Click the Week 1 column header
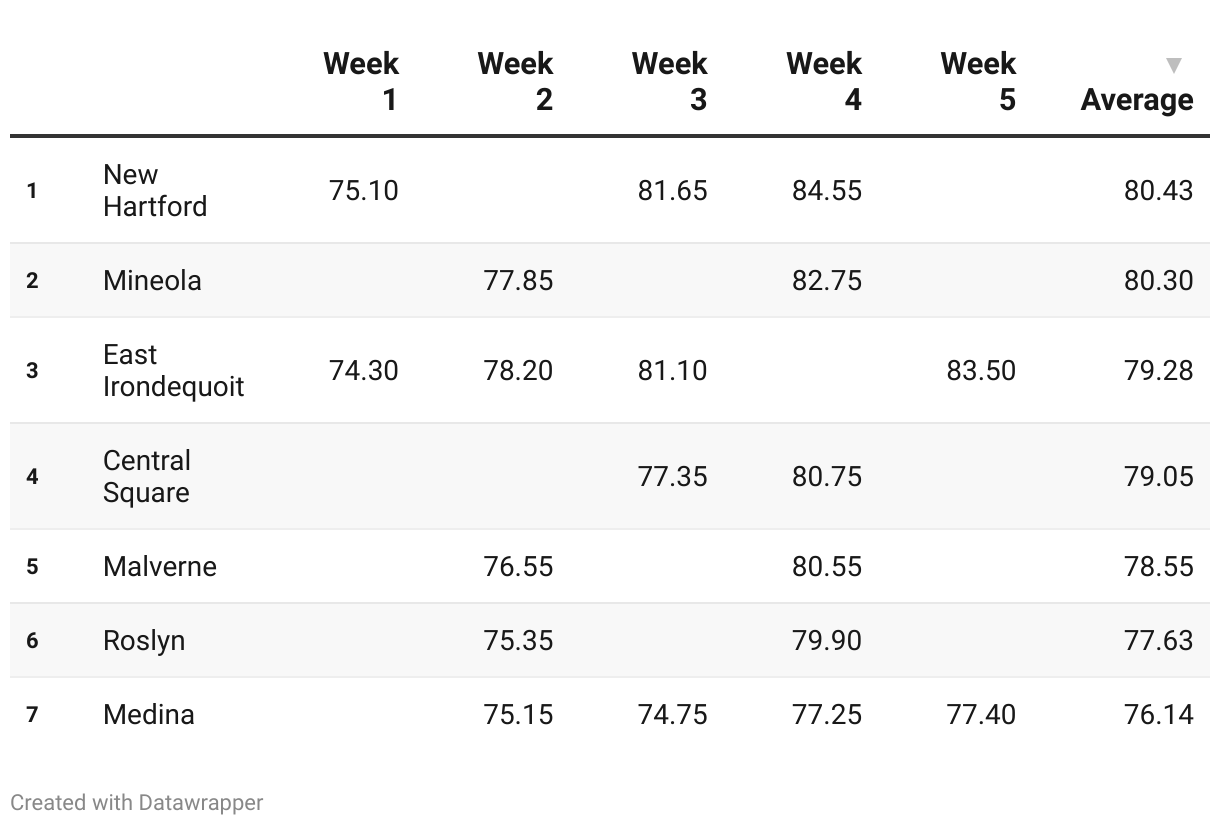The height and width of the screenshot is (826, 1220). pos(361,82)
